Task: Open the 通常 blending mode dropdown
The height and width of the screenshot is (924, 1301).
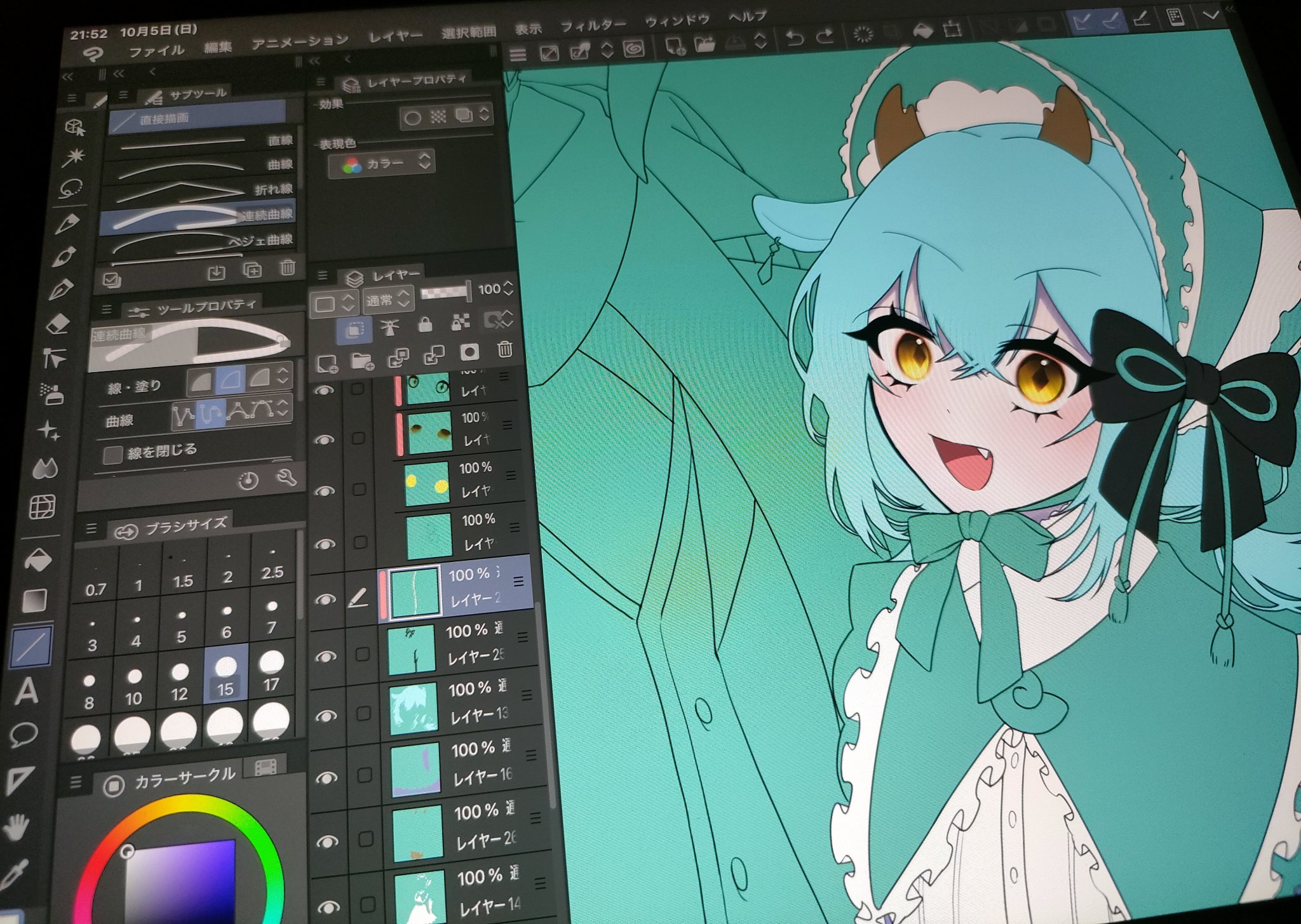Action: pyautogui.click(x=388, y=300)
